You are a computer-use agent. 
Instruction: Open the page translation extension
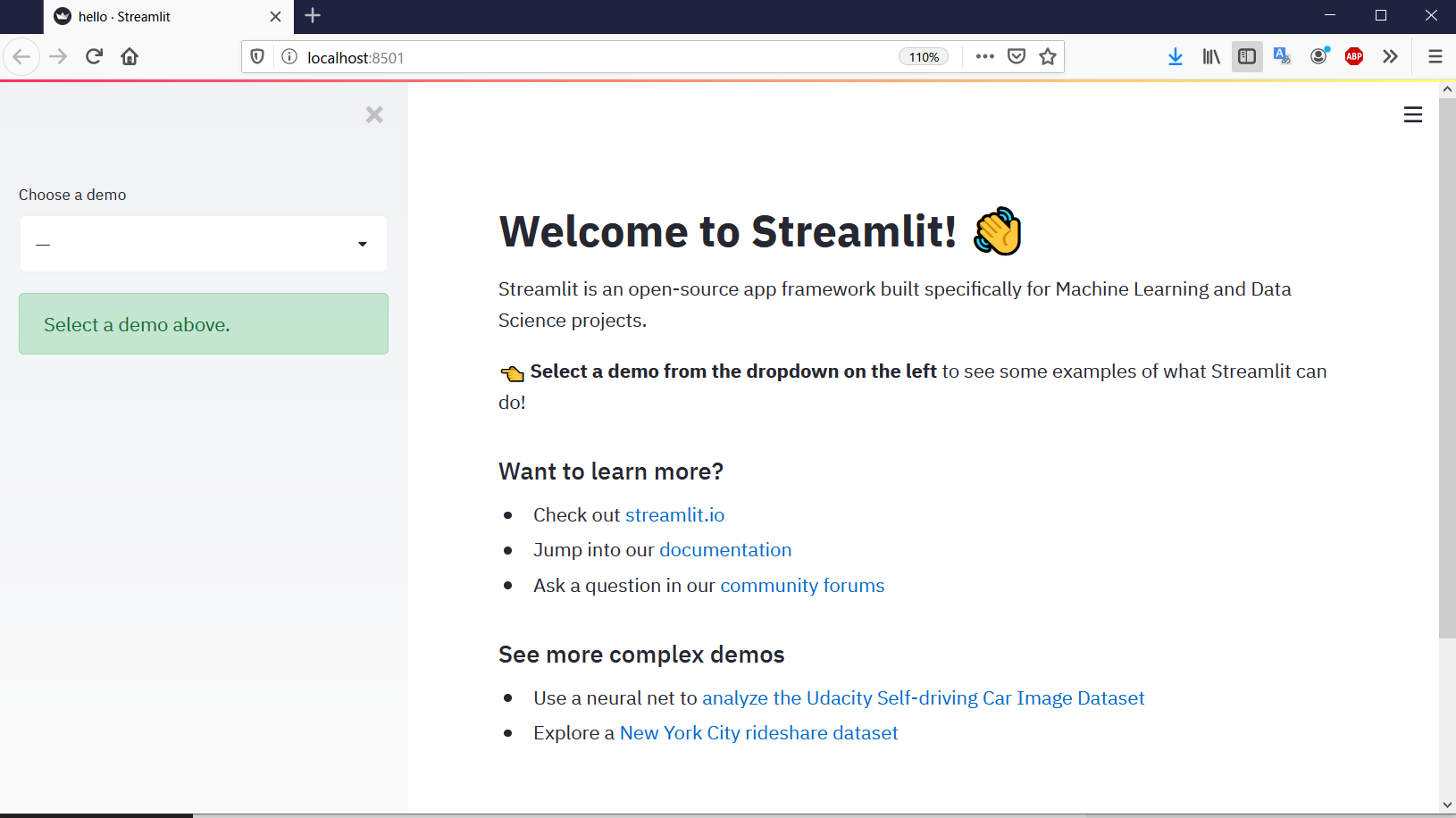(x=1282, y=56)
